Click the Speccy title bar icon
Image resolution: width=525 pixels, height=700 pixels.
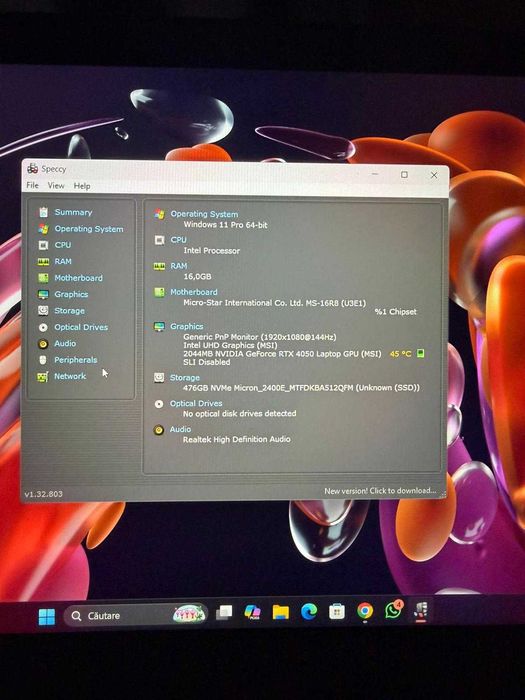[x=32, y=169]
